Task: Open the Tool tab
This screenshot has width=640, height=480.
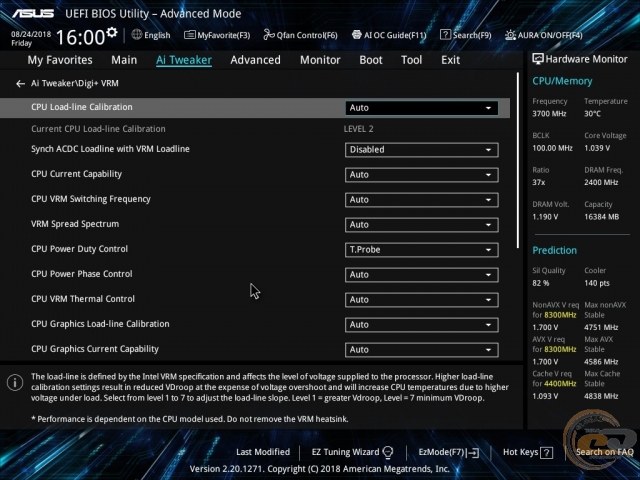Action: 411,60
